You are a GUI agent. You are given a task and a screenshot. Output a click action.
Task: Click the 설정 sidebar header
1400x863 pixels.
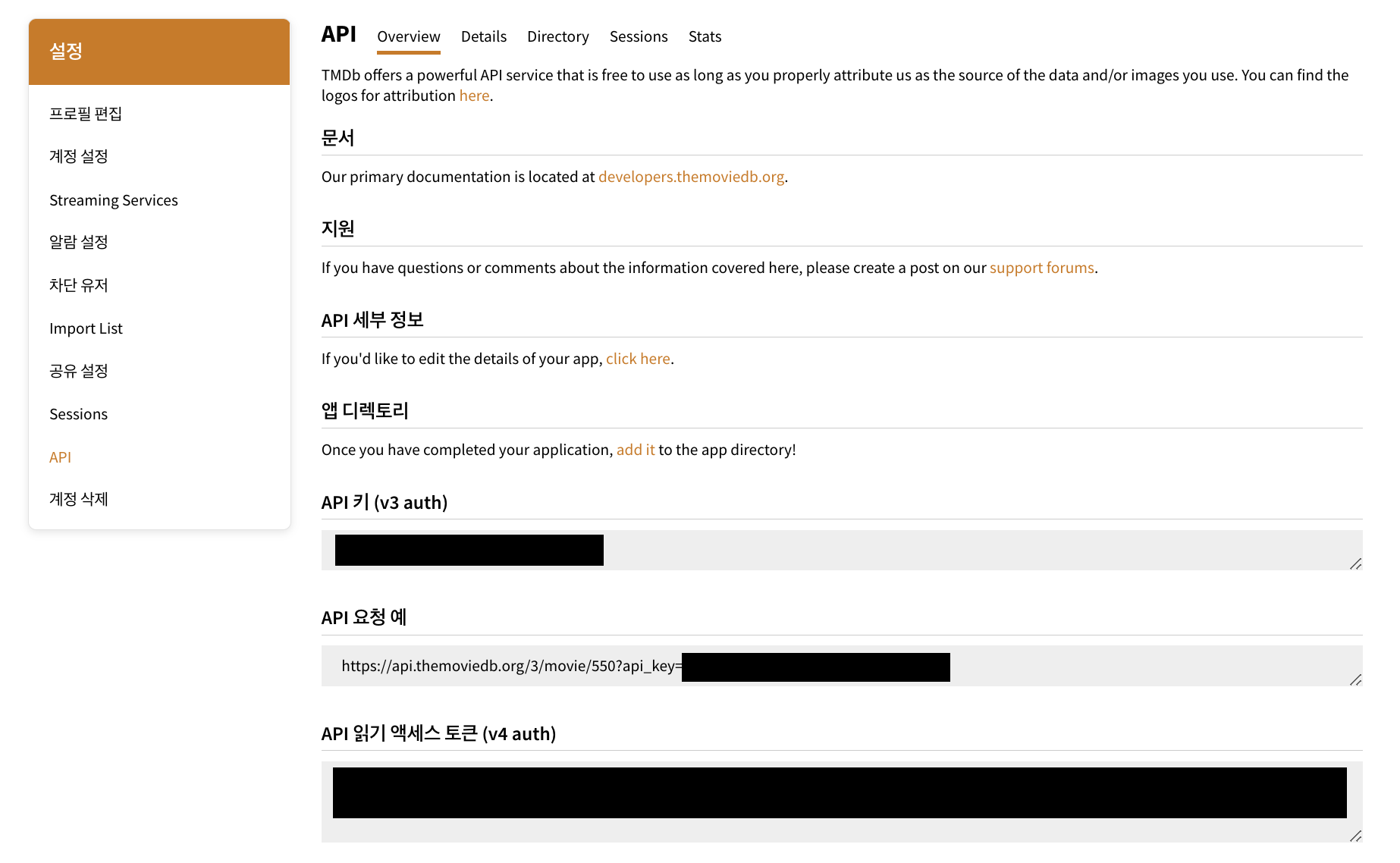(x=159, y=52)
